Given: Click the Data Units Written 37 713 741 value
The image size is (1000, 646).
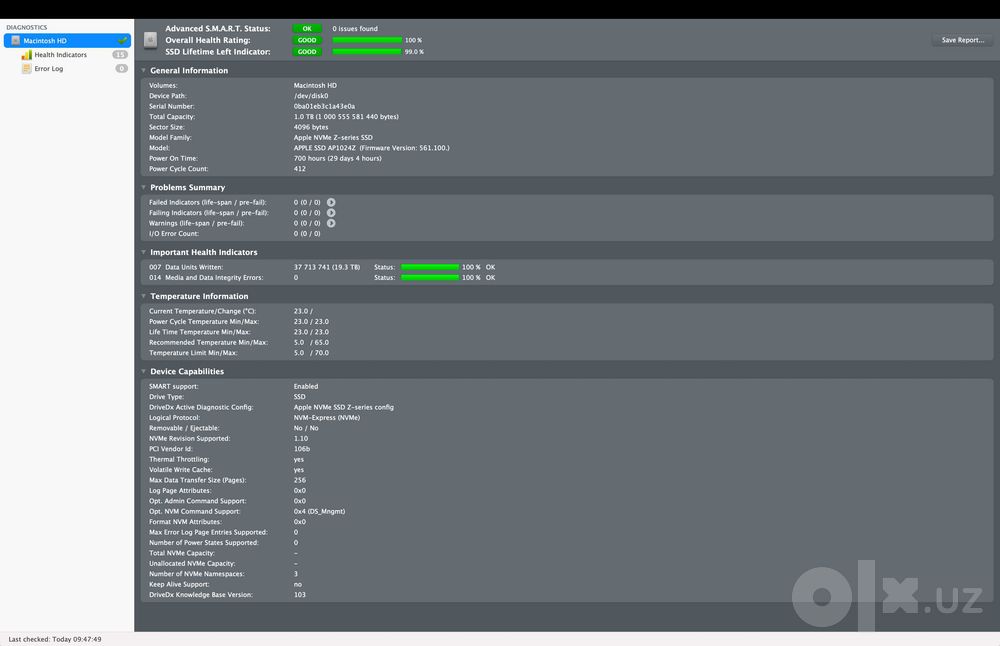Looking at the screenshot, I should point(327,267).
